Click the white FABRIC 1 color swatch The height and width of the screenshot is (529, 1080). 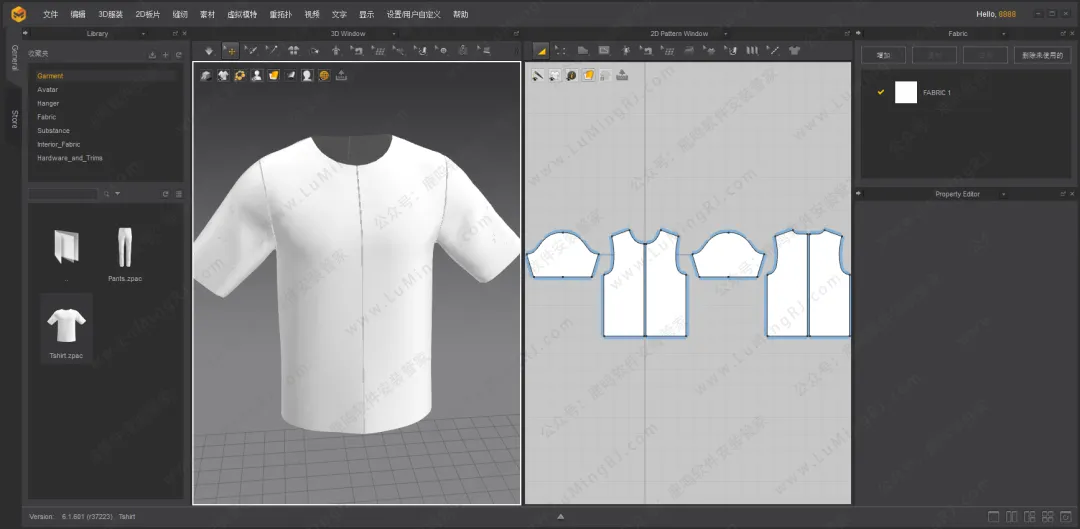[x=906, y=92]
